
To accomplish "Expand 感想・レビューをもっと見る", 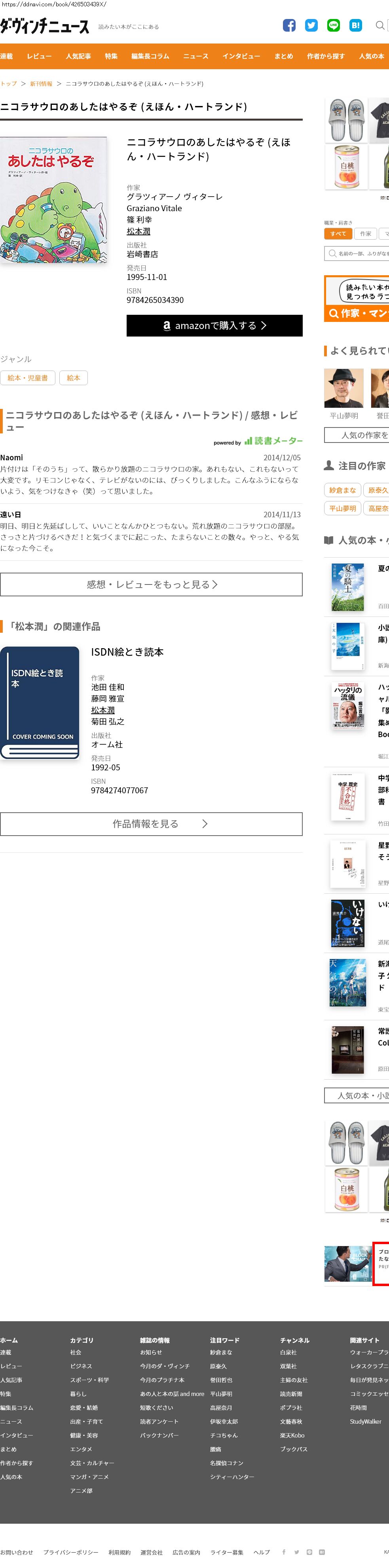I will (151, 584).
